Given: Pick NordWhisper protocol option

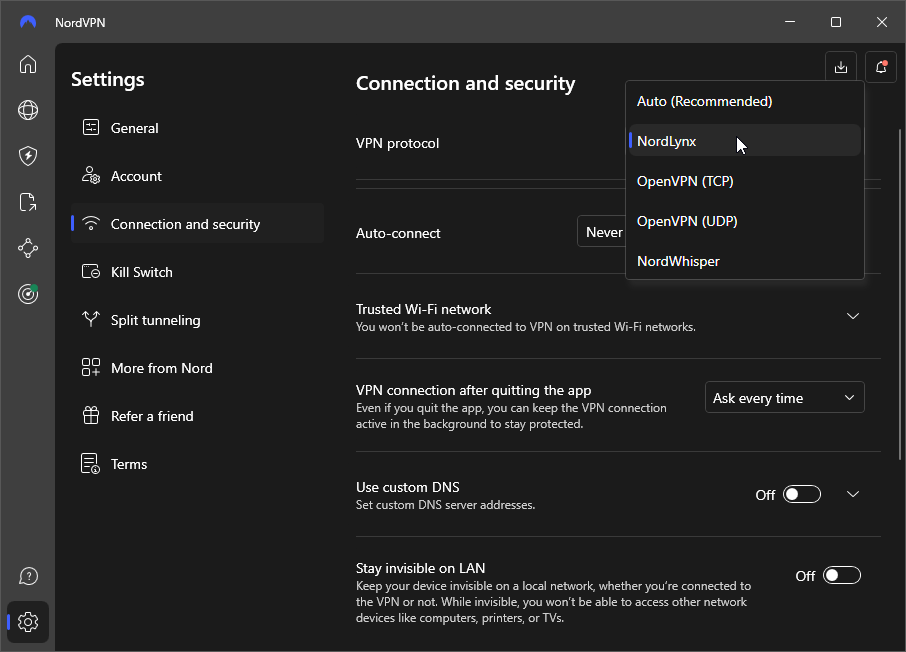Looking at the screenshot, I should point(745,261).
